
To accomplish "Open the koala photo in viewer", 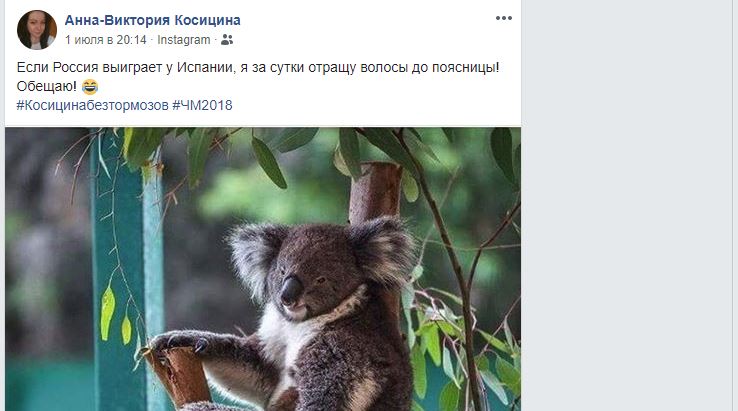I will tap(263, 269).
